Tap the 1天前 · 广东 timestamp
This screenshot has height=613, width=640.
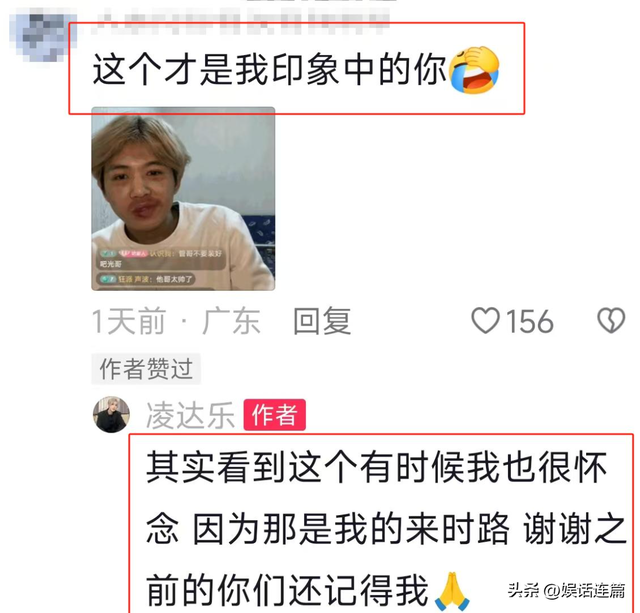[x=176, y=321]
